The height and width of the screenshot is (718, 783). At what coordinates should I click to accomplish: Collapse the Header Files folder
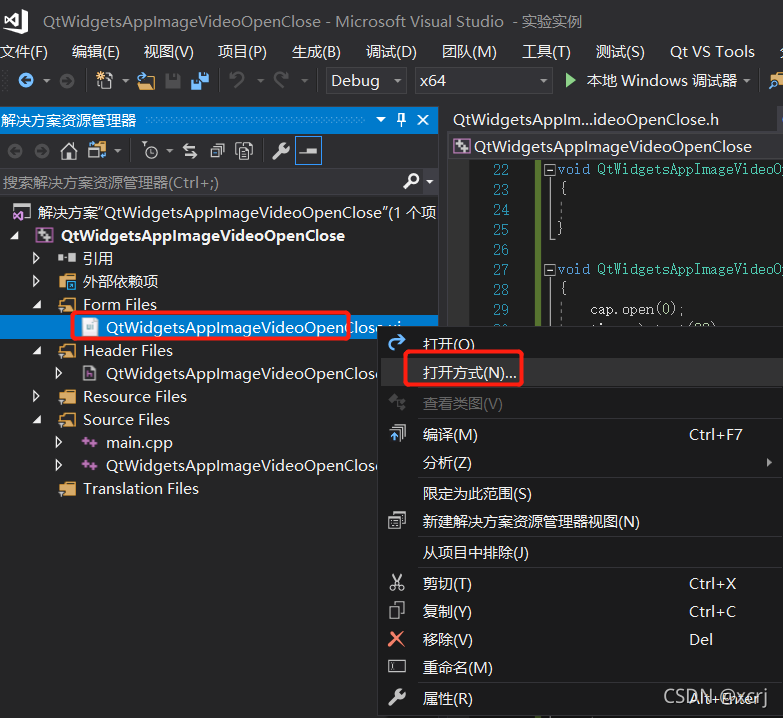37,351
